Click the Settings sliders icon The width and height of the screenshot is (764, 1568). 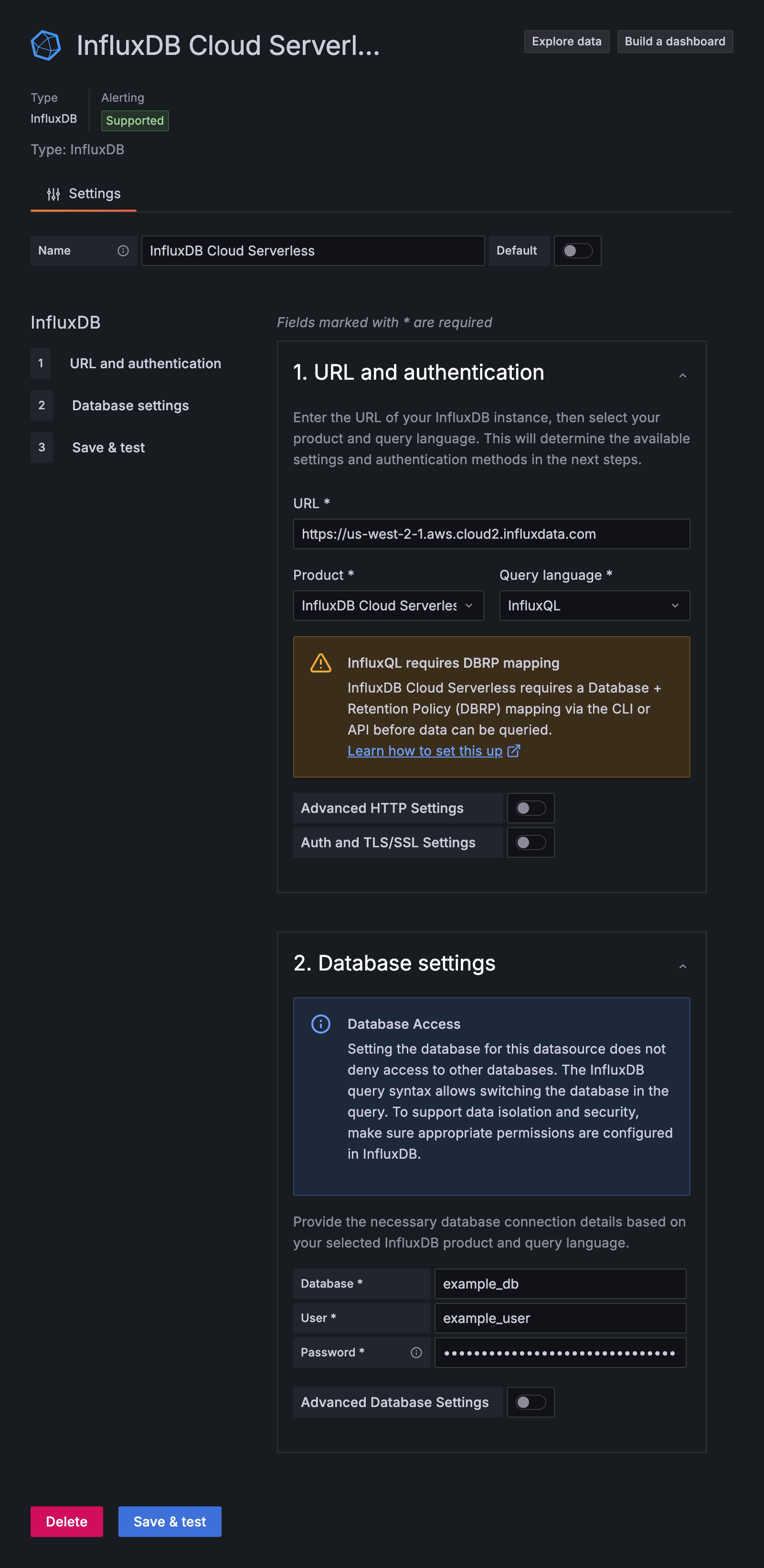53,194
